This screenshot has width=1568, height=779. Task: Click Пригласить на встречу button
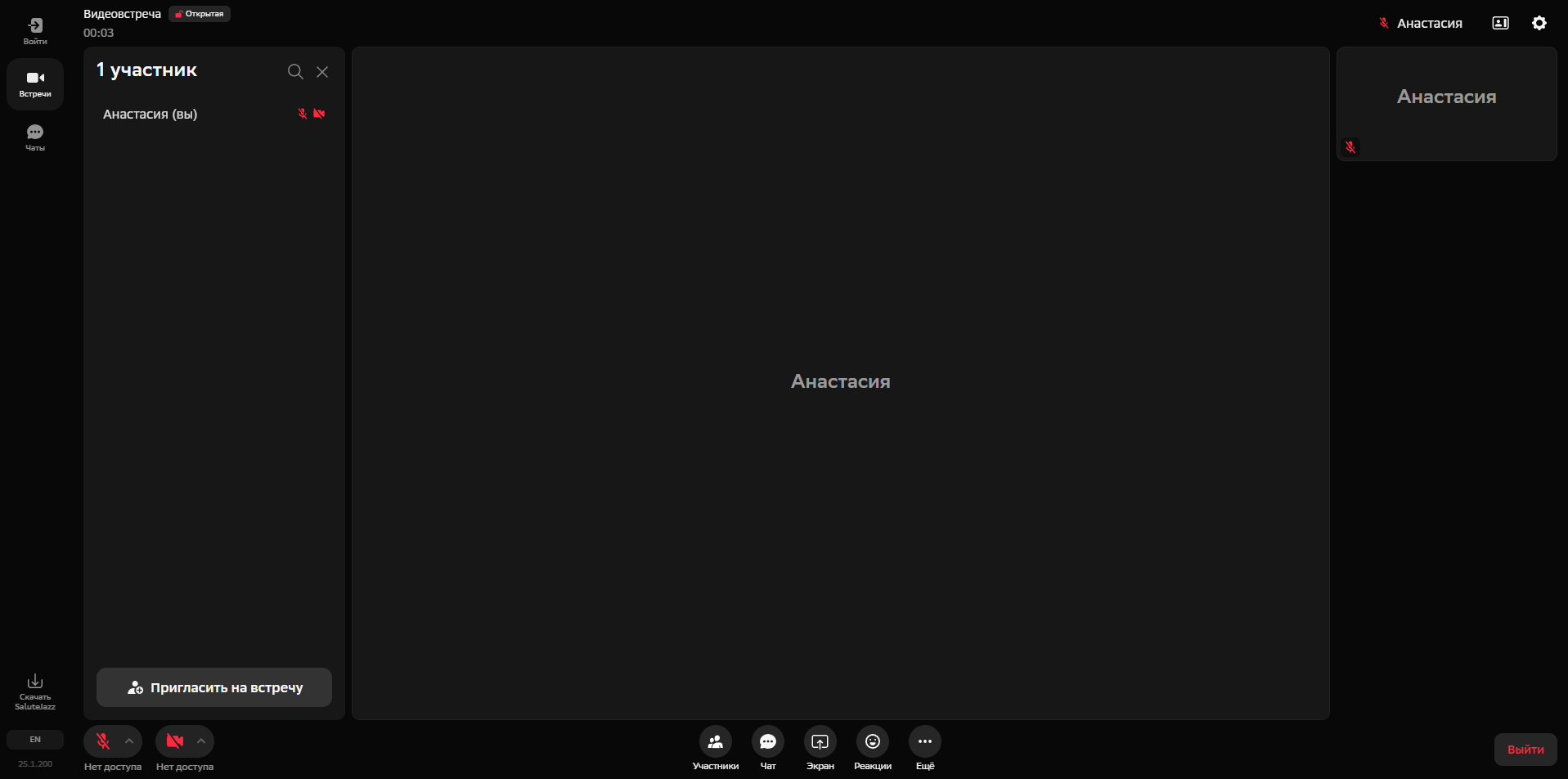pyautogui.click(x=214, y=687)
